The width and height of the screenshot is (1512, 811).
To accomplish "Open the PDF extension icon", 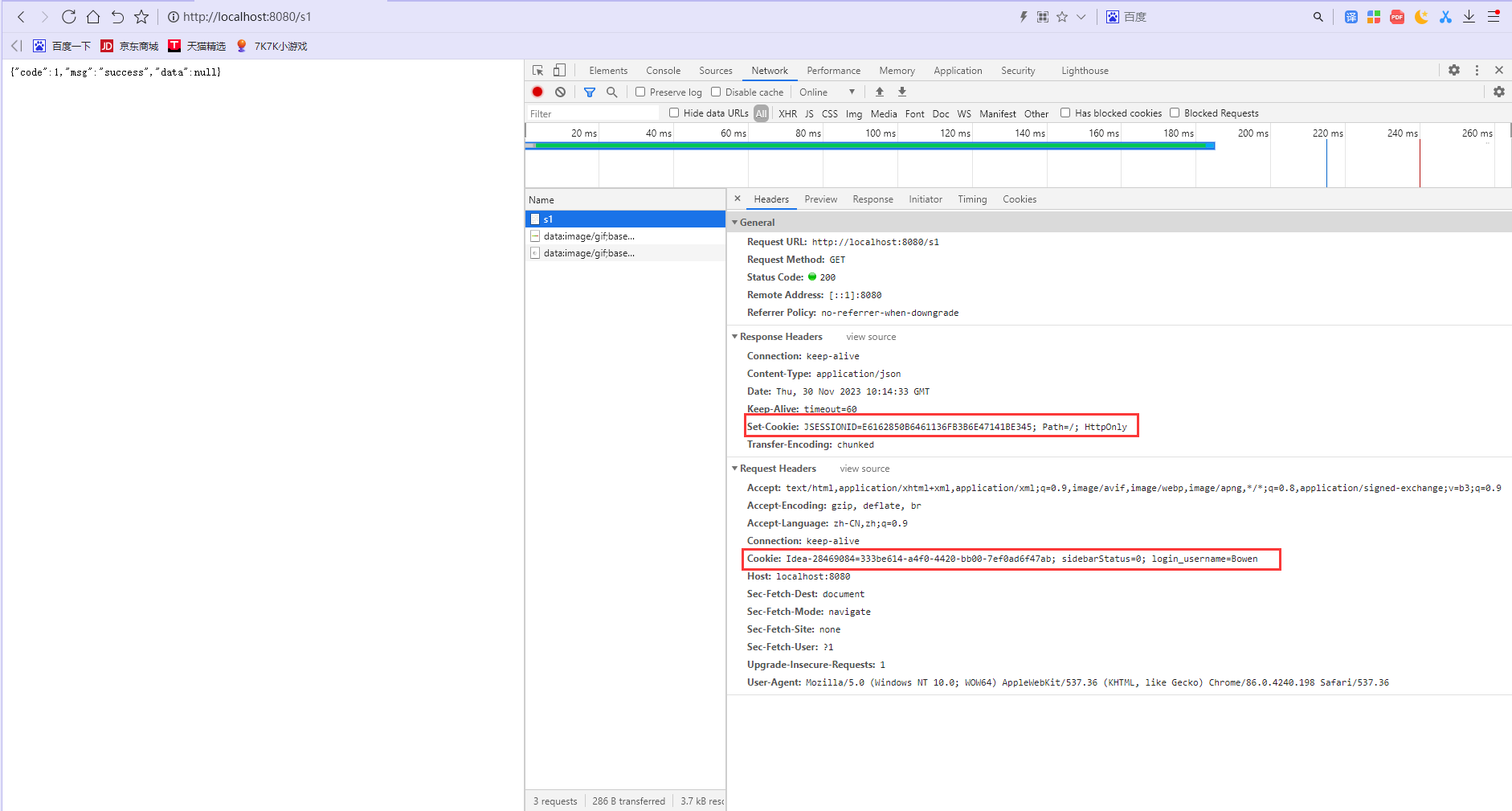I will [1397, 17].
